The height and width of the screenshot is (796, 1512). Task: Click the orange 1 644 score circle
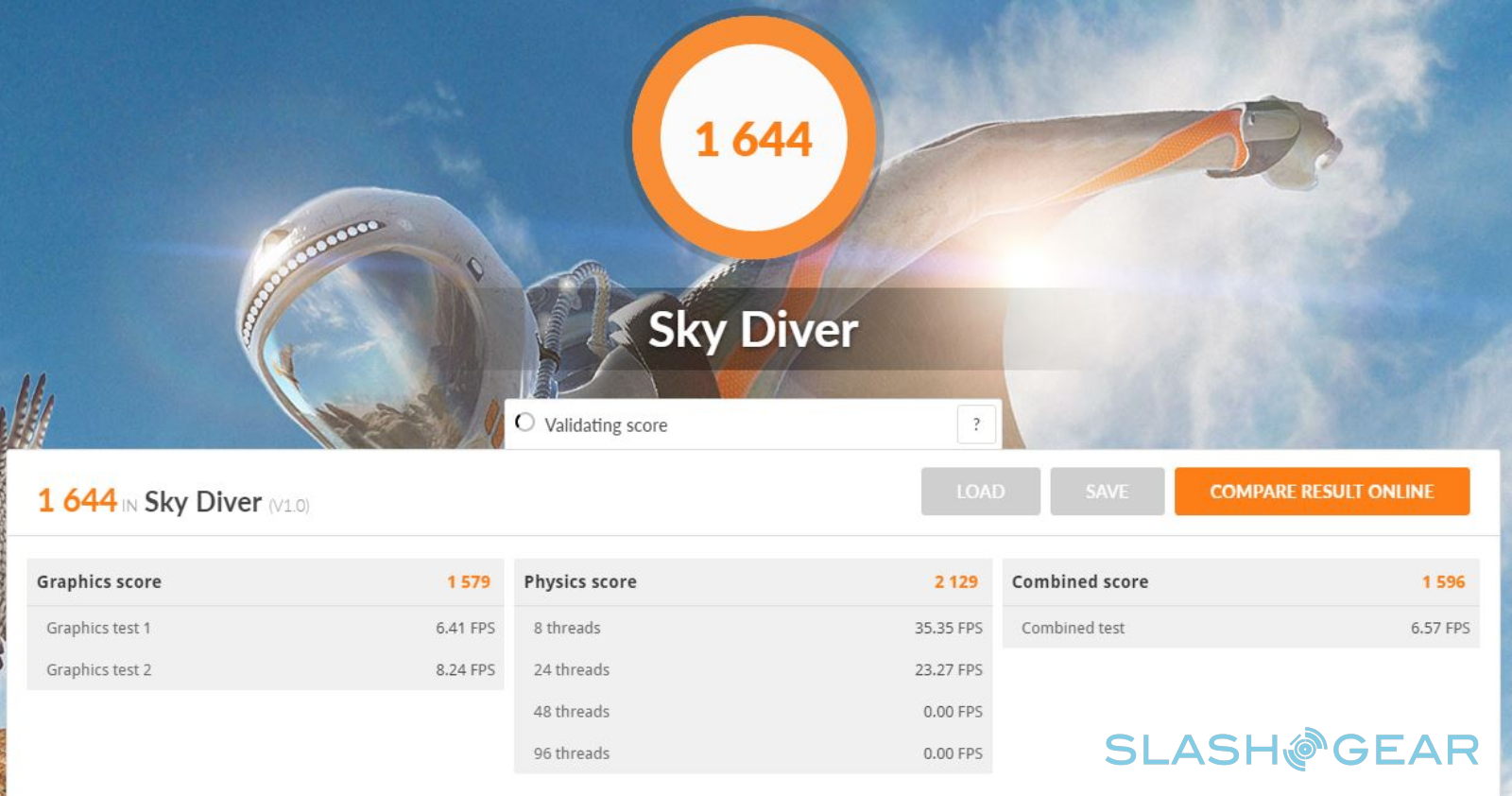pyautogui.click(x=753, y=139)
